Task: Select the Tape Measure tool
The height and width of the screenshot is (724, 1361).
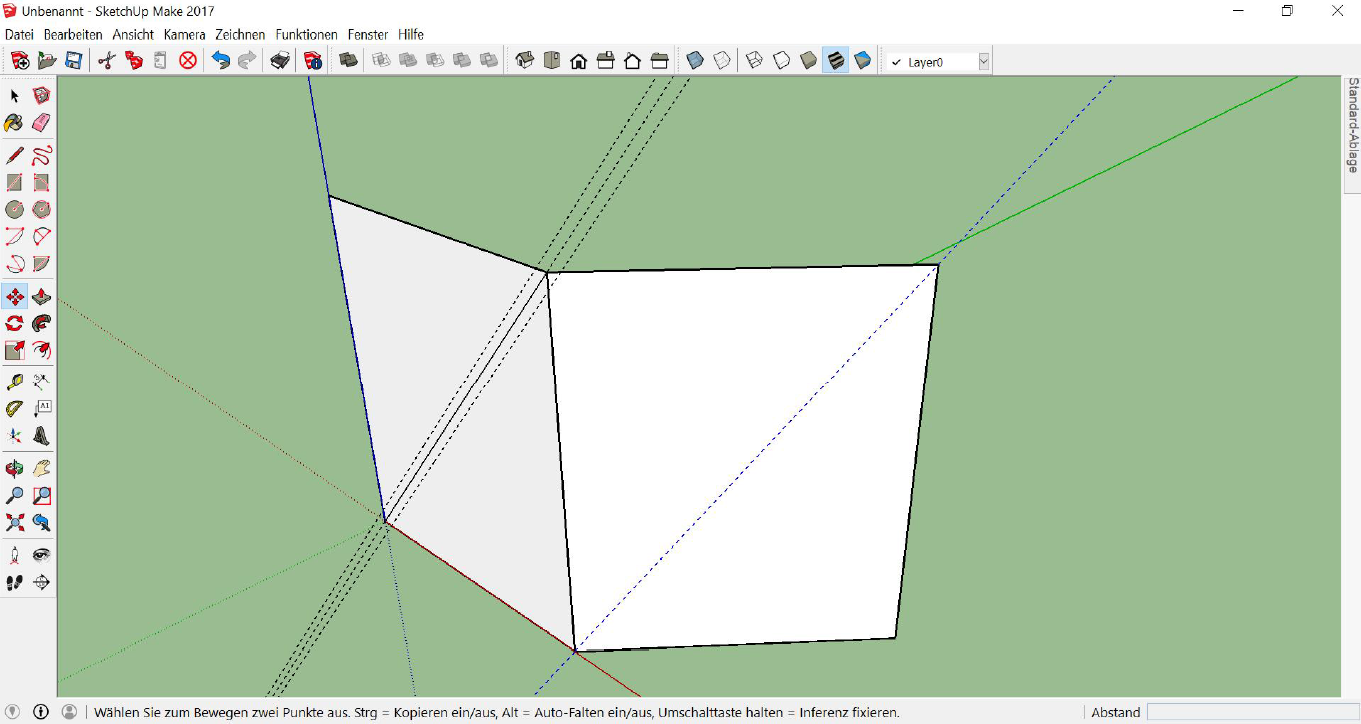Action: (x=14, y=382)
